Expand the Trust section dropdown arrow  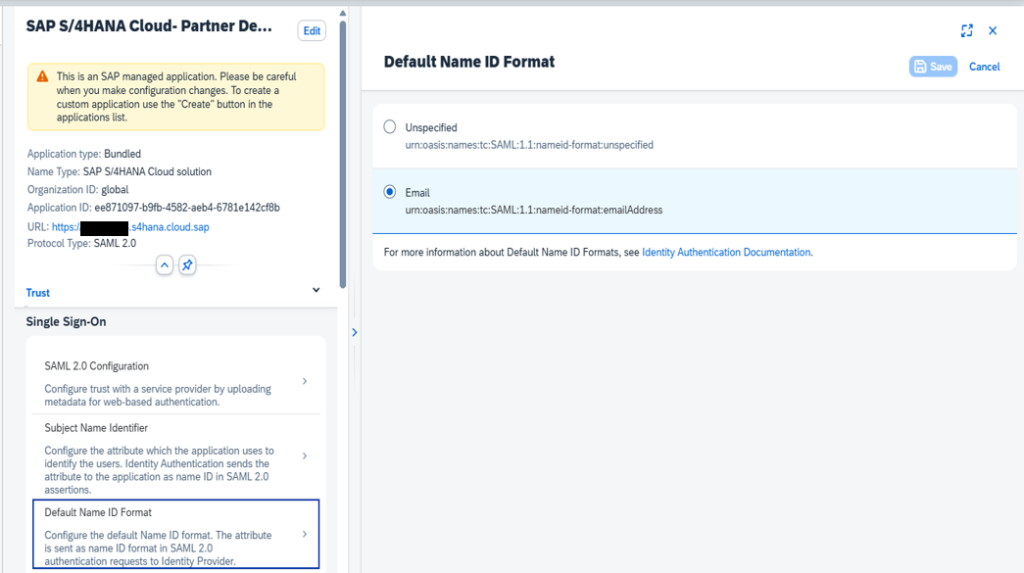coord(316,291)
